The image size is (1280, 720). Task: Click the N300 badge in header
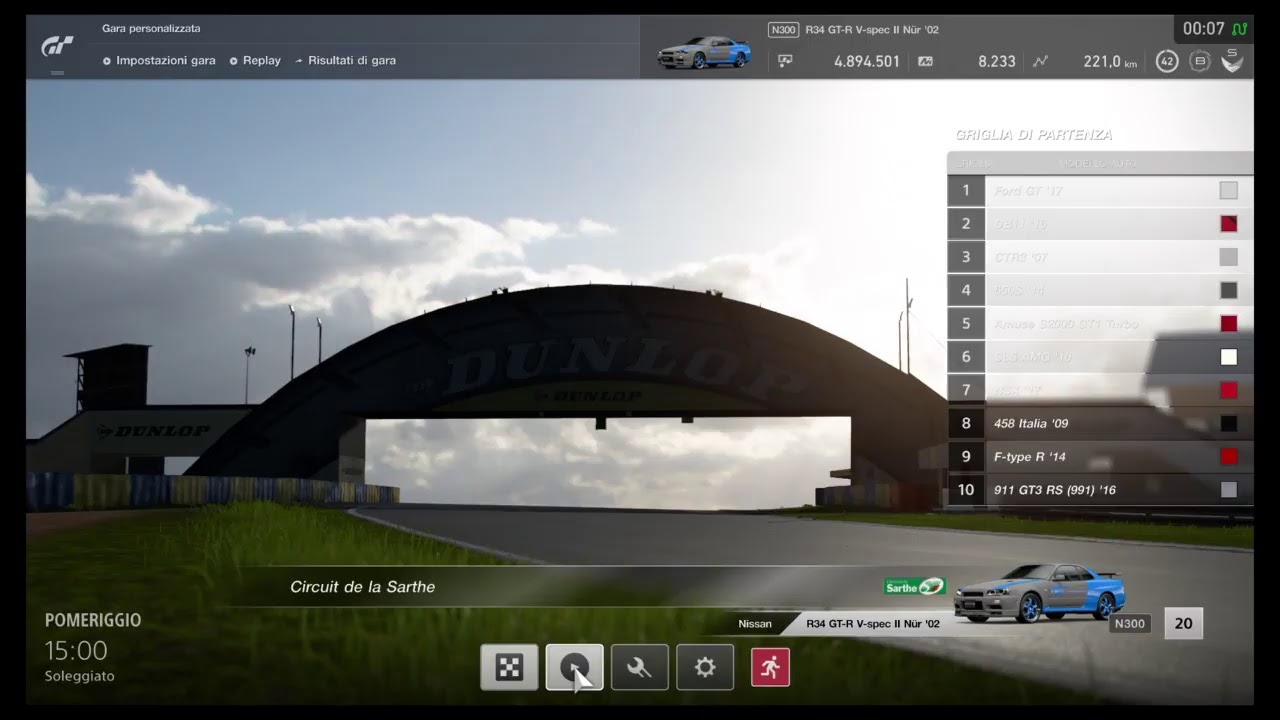(x=783, y=30)
